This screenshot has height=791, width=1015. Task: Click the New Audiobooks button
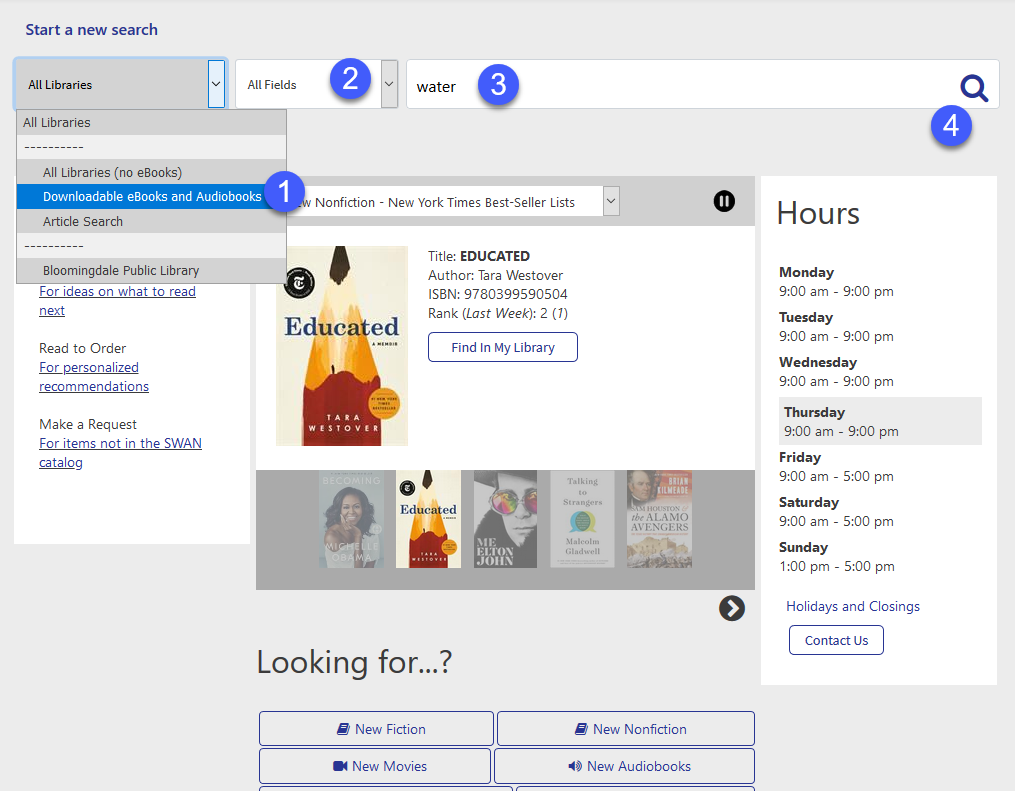coord(624,766)
